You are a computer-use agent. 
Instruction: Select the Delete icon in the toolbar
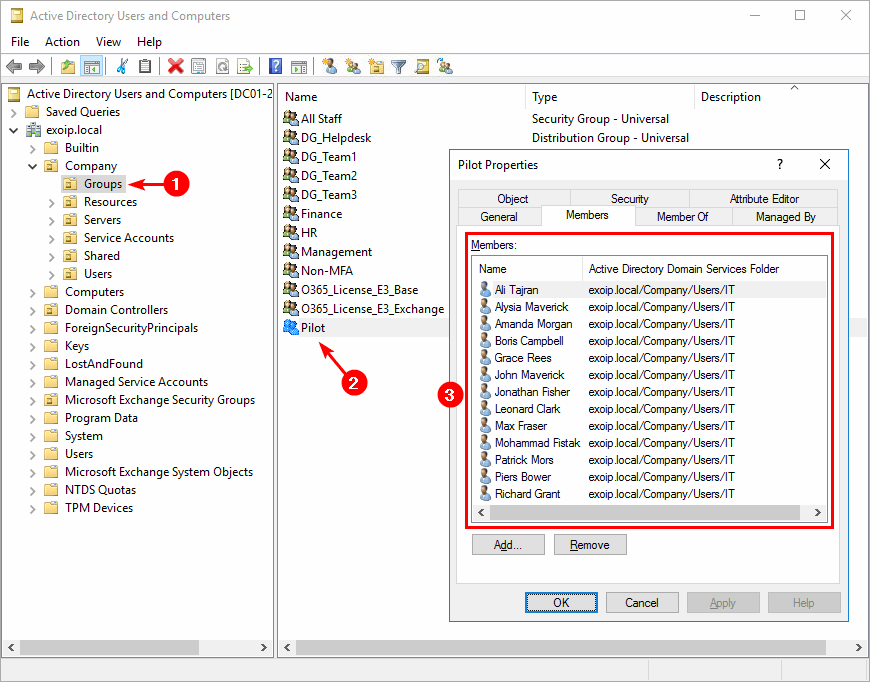click(174, 66)
